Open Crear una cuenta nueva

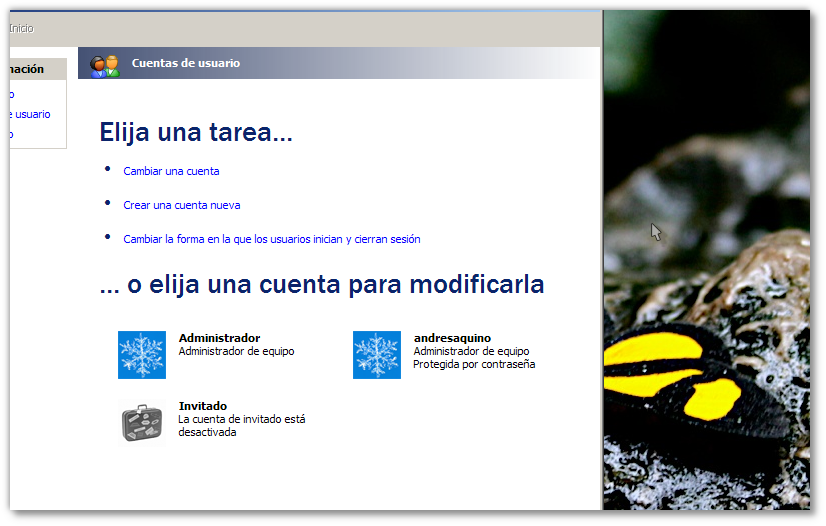[182, 205]
